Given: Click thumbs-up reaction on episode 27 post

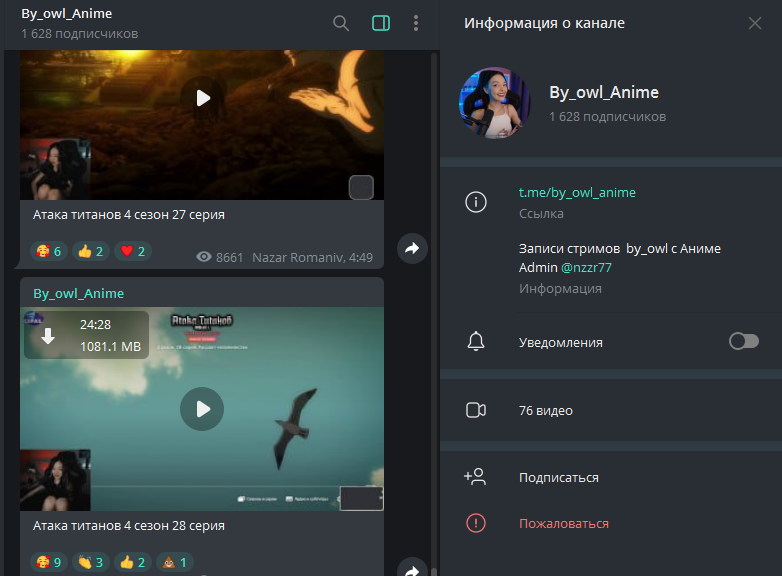Looking at the screenshot, I should pos(91,251).
